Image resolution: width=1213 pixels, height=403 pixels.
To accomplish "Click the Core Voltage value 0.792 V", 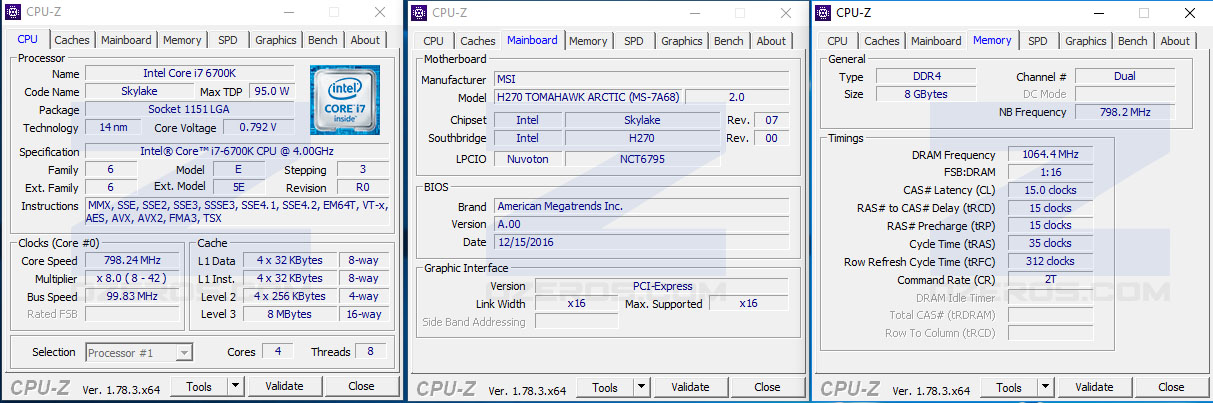I will click(x=258, y=127).
